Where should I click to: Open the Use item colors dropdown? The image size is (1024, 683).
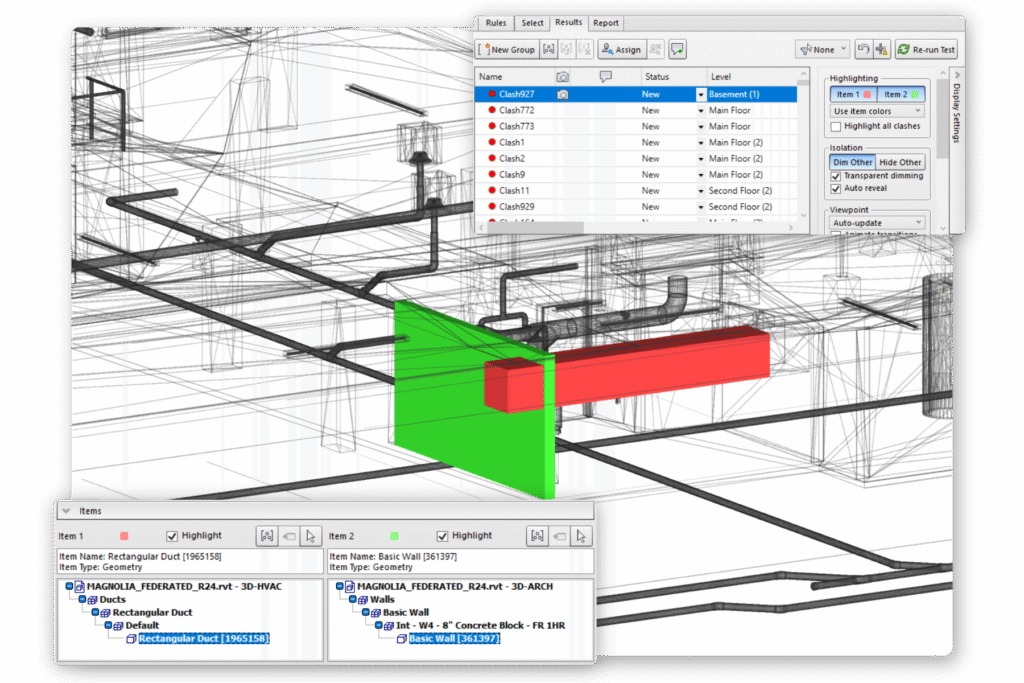tap(877, 112)
